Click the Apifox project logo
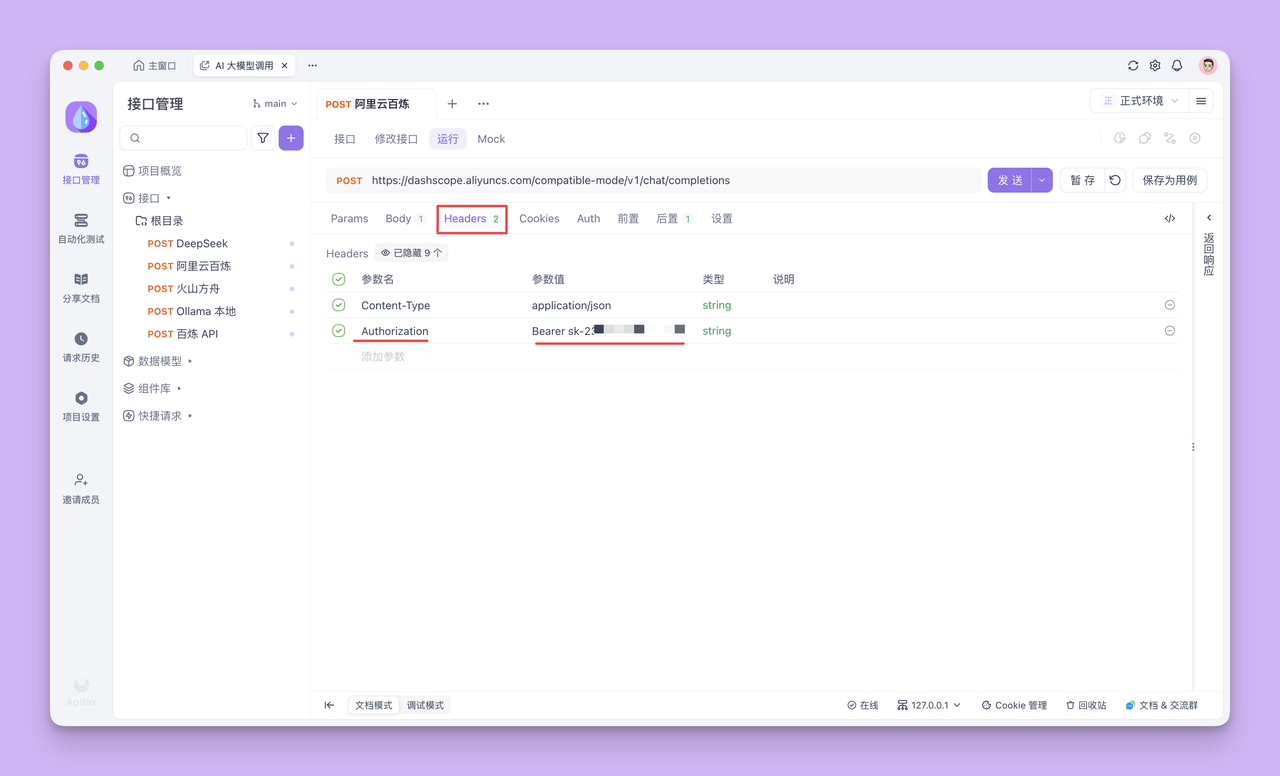Screen dimensions: 1280x776 tap(81, 117)
